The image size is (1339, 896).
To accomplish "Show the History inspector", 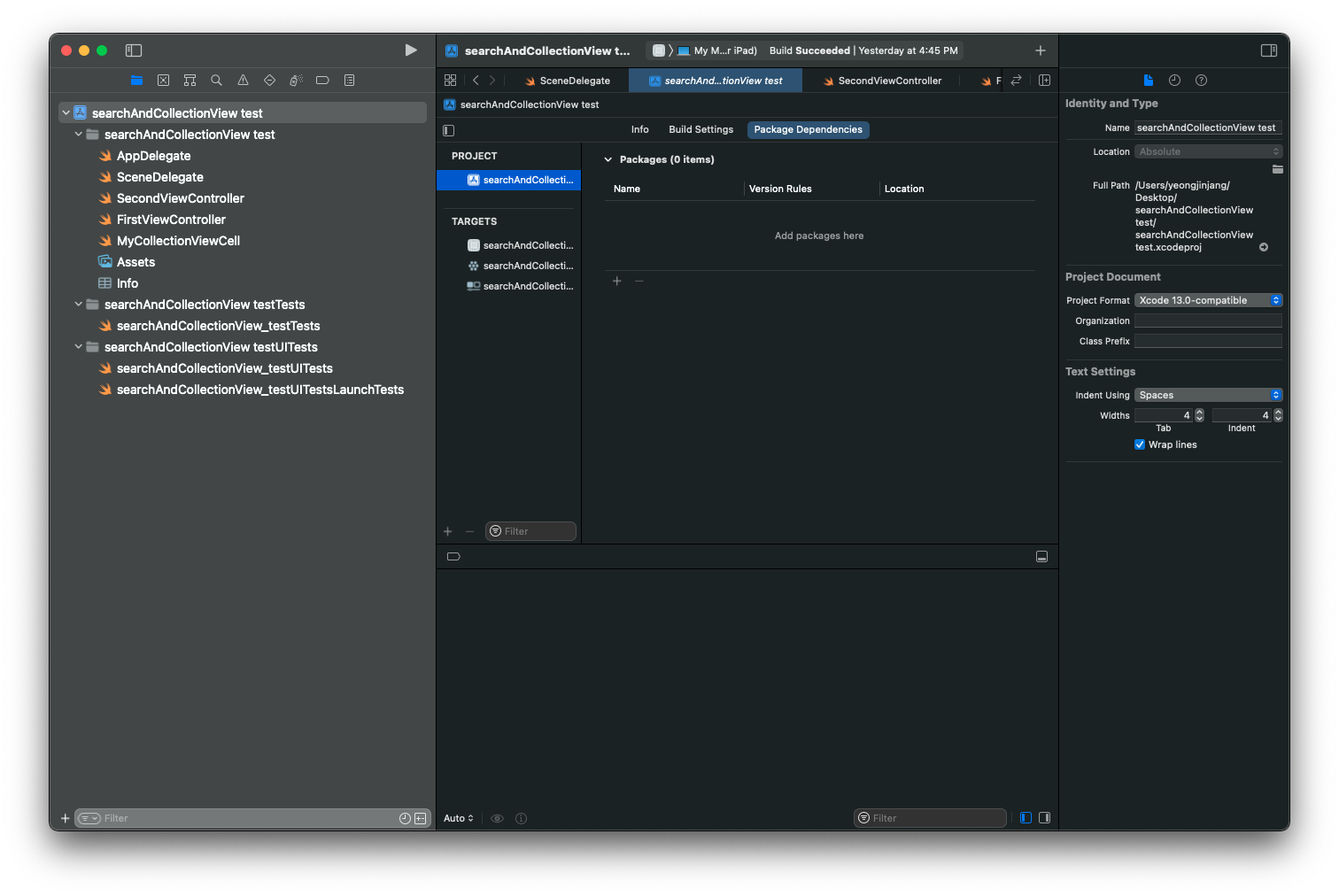I will pyautogui.click(x=1174, y=81).
